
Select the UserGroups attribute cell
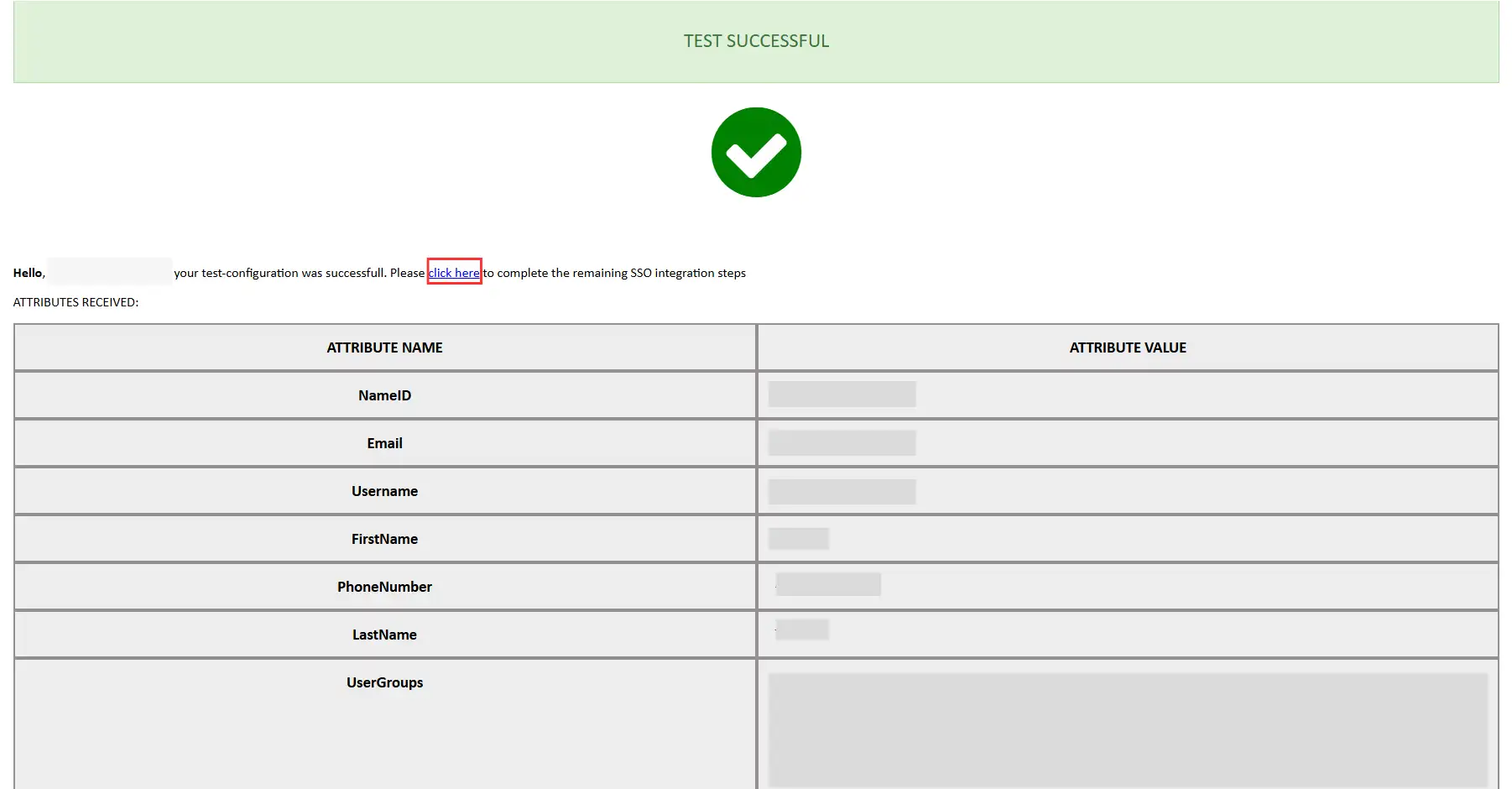tap(385, 724)
